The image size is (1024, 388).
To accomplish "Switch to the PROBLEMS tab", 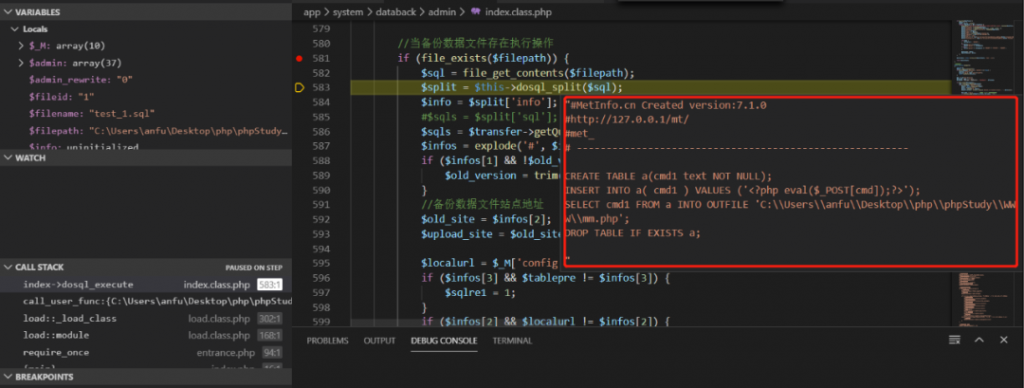I will 327,340.
